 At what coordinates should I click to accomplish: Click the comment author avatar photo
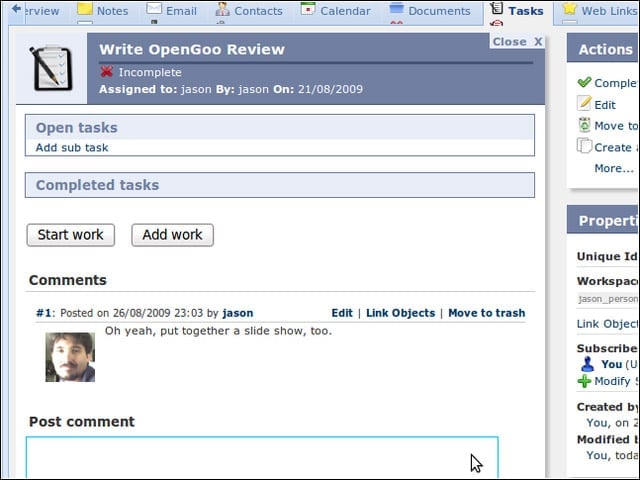pyautogui.click(x=70, y=357)
